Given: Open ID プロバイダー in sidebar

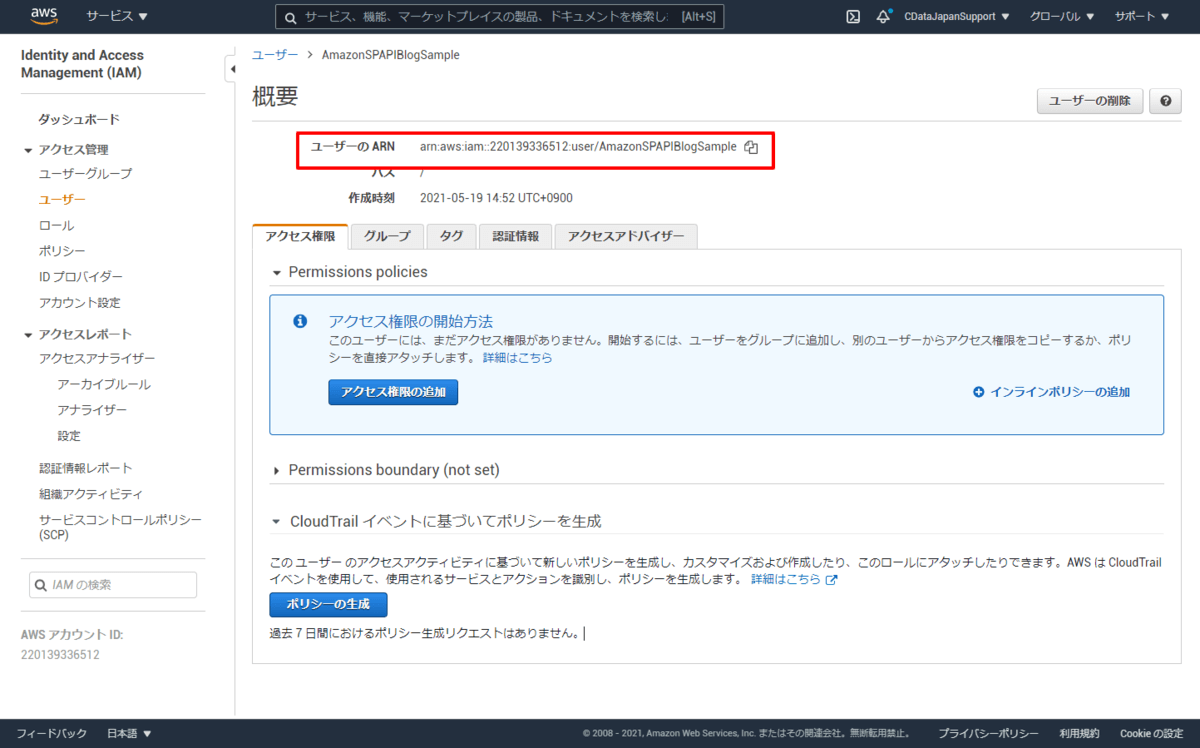Looking at the screenshot, I should click(x=81, y=277).
